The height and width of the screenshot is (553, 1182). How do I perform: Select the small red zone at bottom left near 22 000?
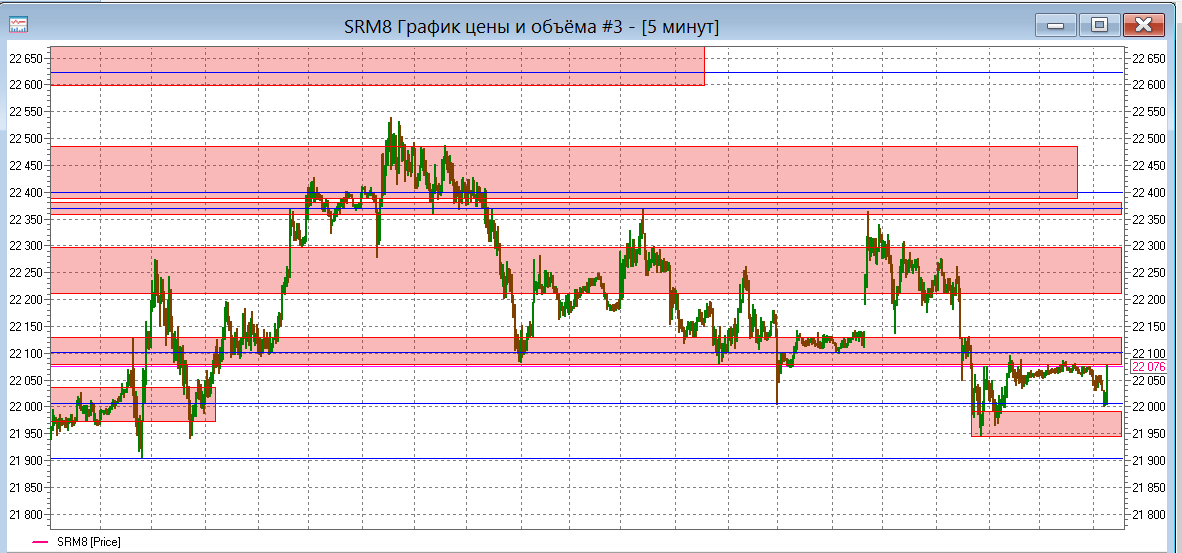133,404
